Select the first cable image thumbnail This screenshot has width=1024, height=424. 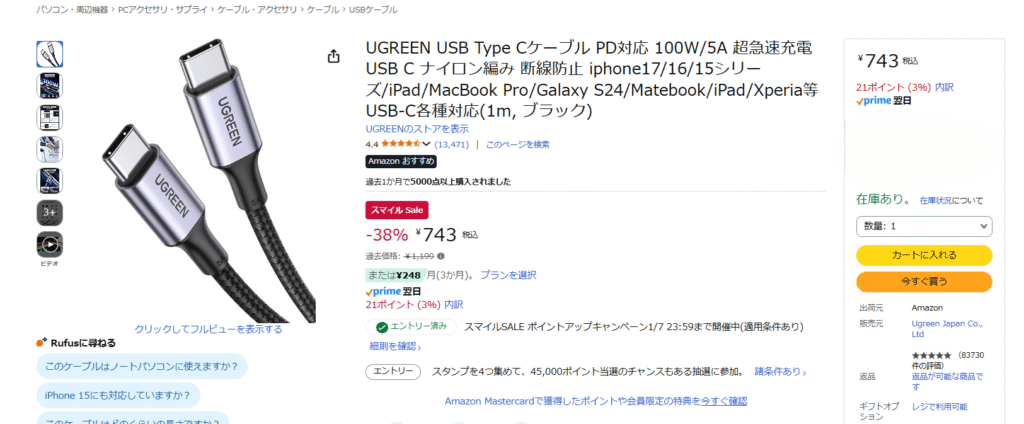pyautogui.click(x=50, y=54)
